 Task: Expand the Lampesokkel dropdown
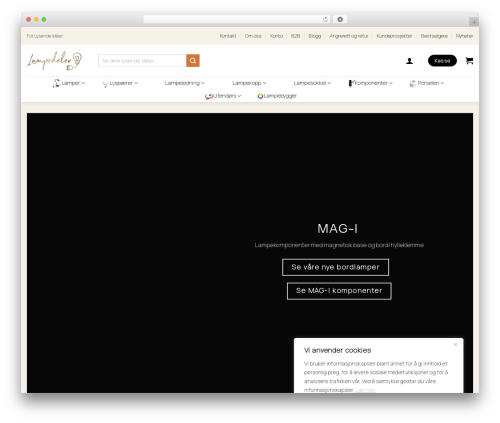[312, 83]
